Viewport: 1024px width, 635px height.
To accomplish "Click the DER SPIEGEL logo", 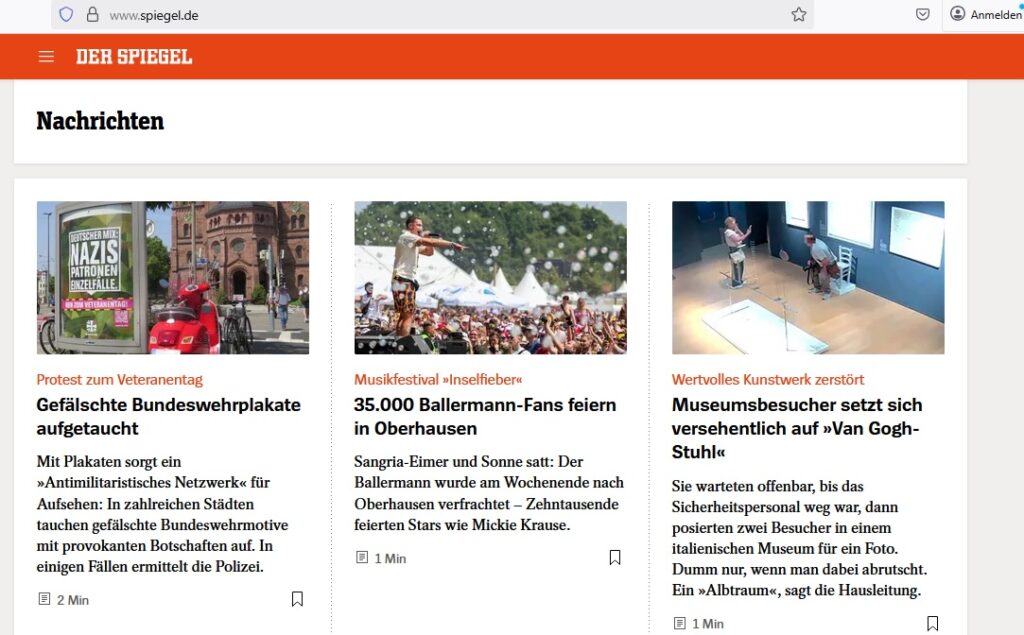I will 134,57.
